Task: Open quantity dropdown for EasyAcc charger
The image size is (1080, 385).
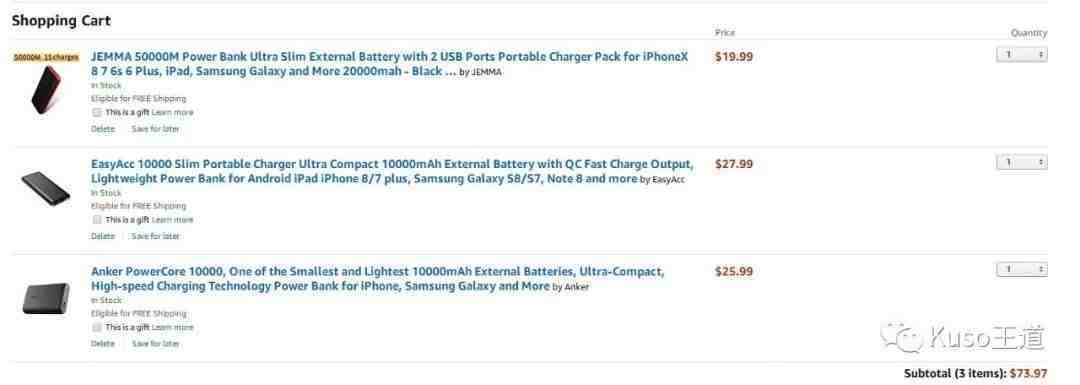Action: (1021, 163)
